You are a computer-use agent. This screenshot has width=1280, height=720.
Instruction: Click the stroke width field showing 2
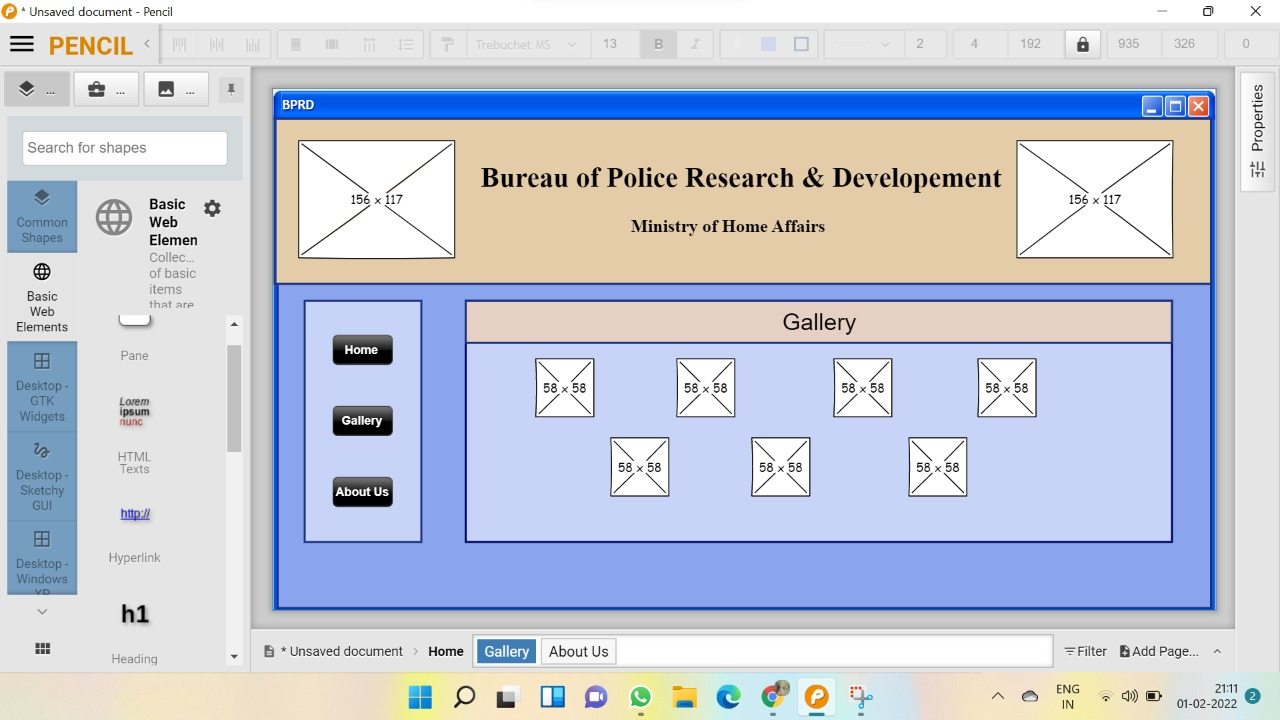[924, 44]
